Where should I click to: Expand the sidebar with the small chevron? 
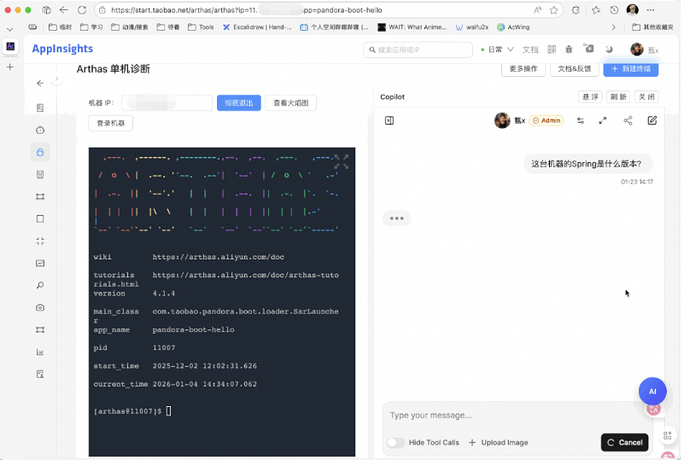57,79
